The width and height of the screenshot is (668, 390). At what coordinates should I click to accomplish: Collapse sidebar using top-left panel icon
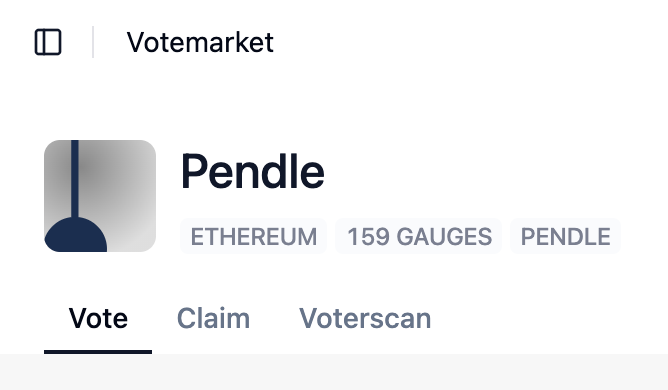48,42
